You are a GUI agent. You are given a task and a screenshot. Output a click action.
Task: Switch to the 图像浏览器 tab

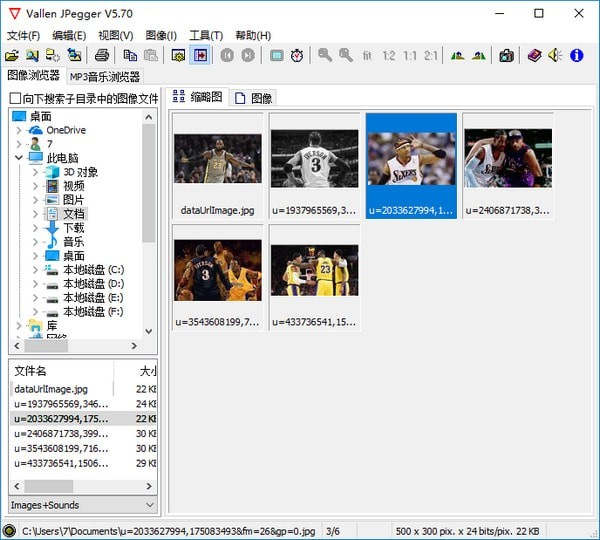point(34,75)
